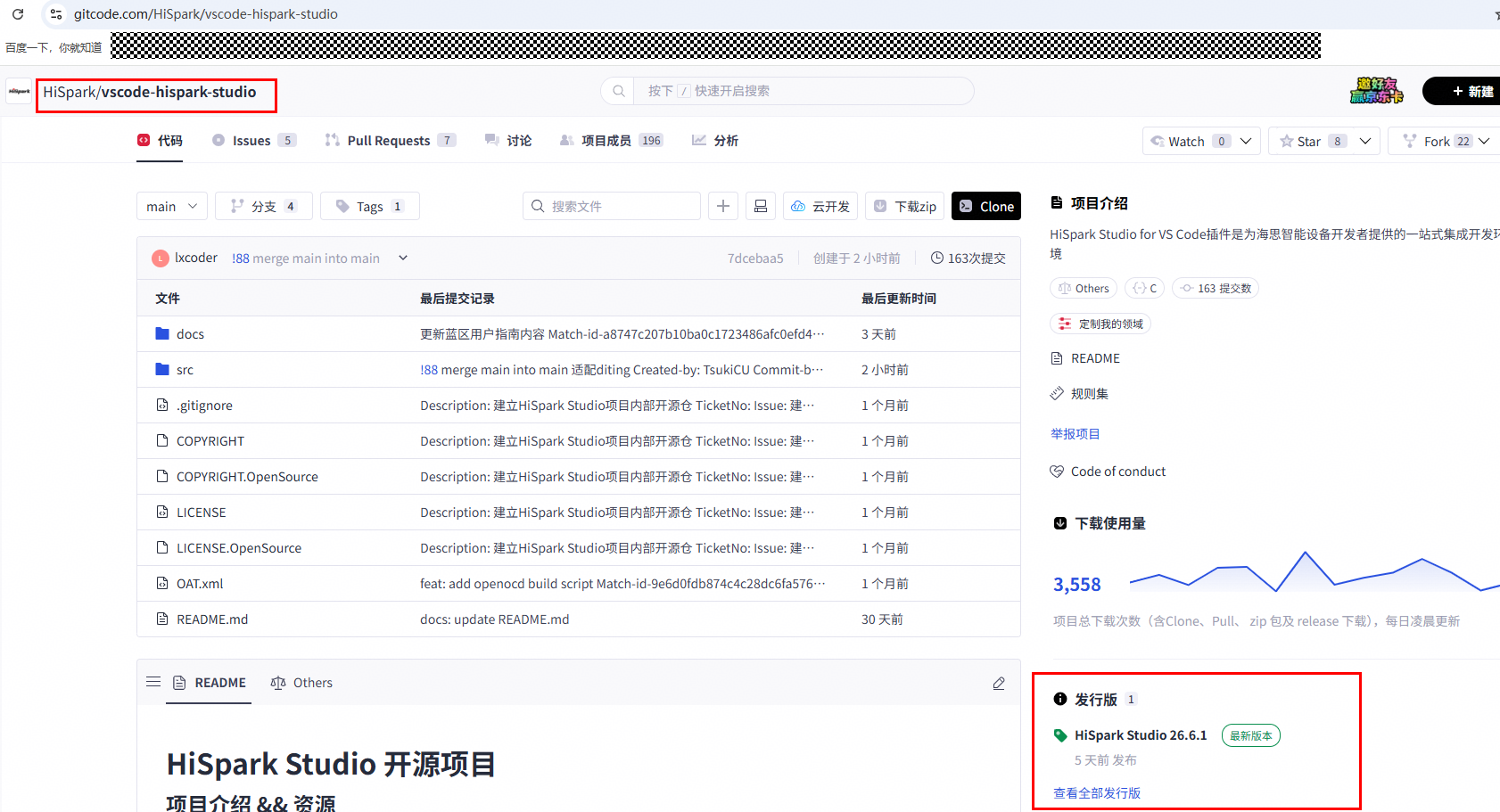Click the docs folder icon
Viewport: 1500px width, 812px height.
pos(162,333)
